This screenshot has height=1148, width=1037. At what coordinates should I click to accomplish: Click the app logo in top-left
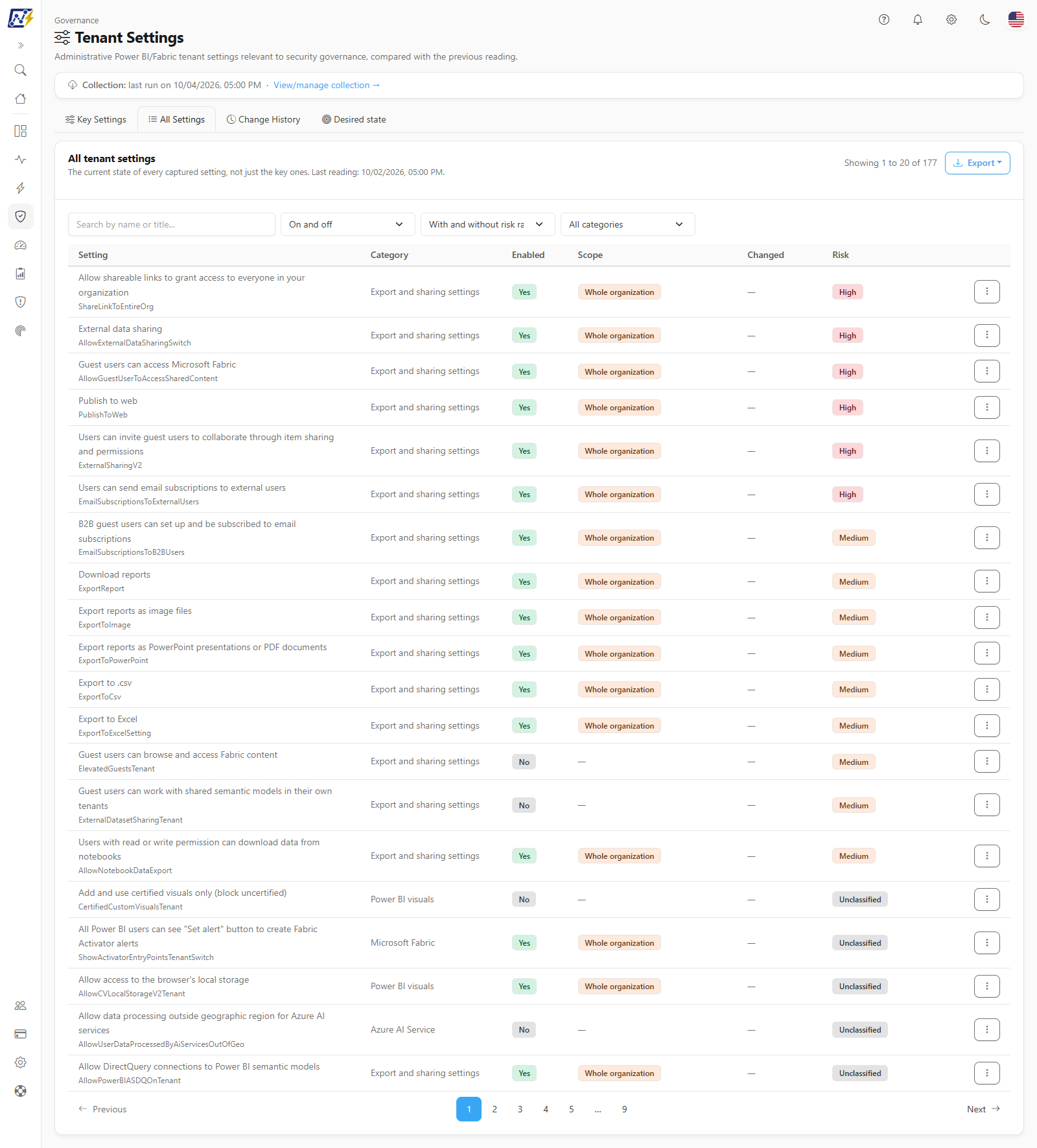point(21,18)
